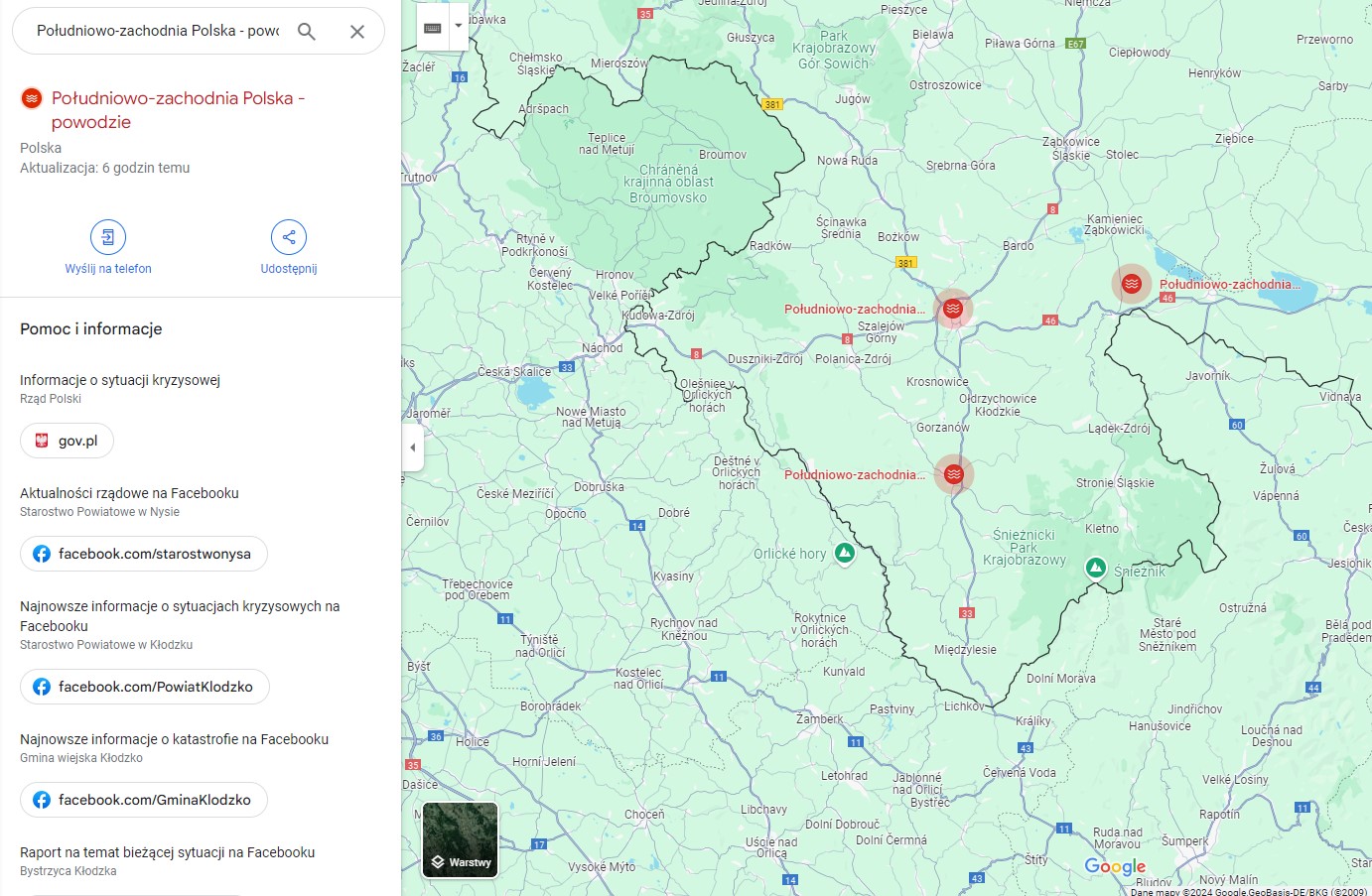The width and height of the screenshot is (1372, 896).
Task: Click the search magnifier icon
Action: [307, 32]
